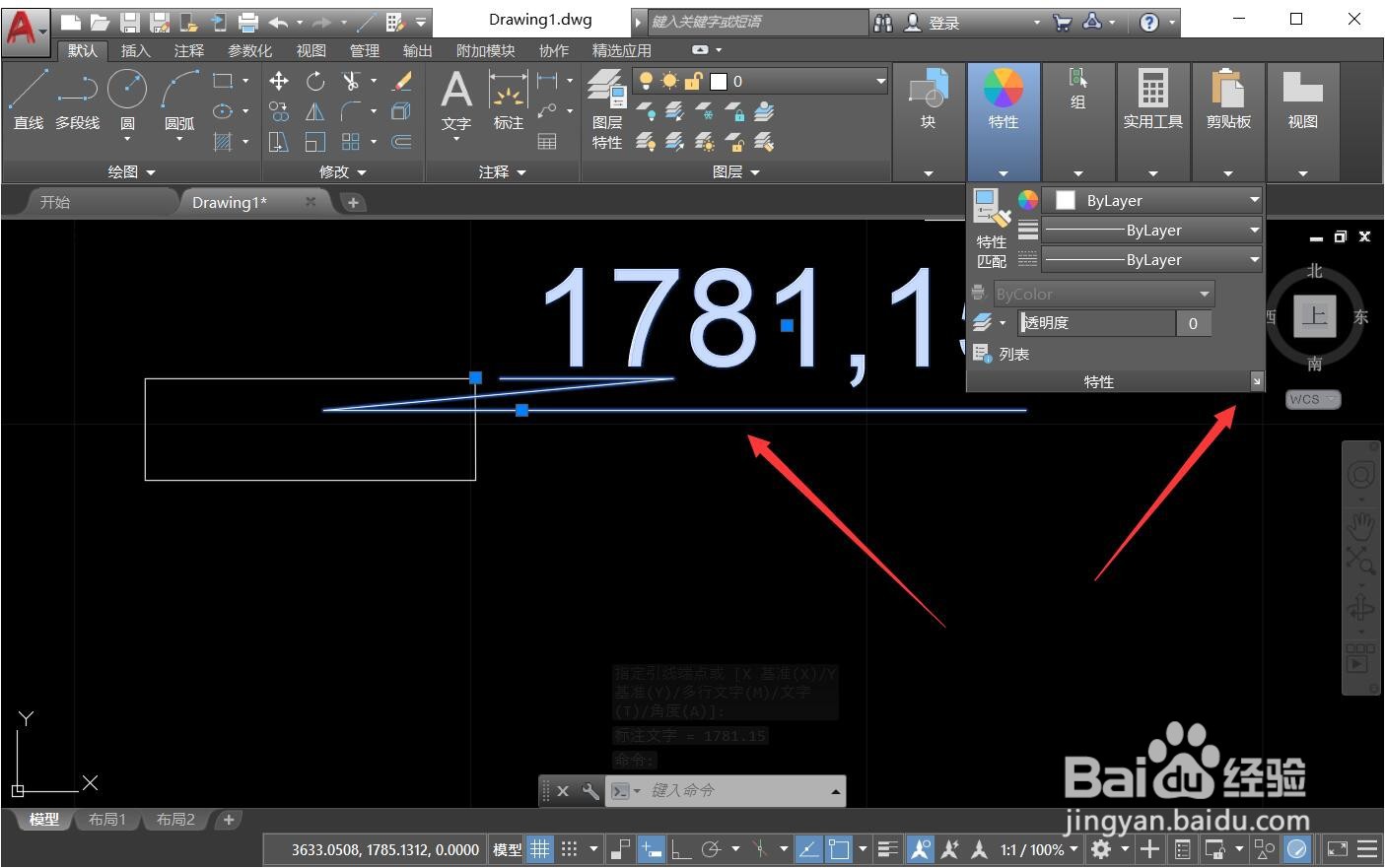Select the Dimension (标注) tool
The height and width of the screenshot is (868, 1385).
tap(508, 100)
